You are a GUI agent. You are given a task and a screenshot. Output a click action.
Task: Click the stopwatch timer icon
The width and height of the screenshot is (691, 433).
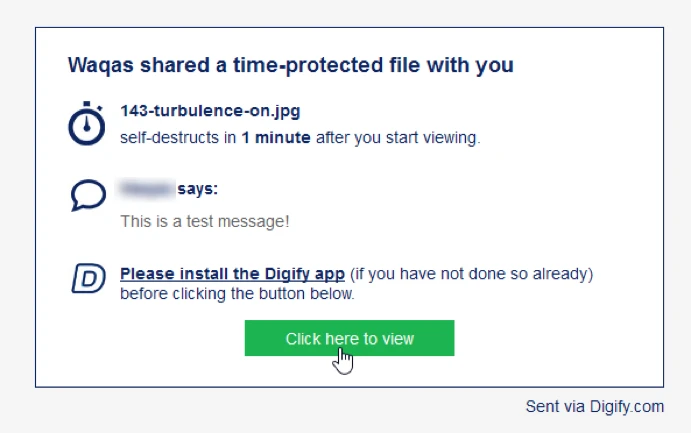pyautogui.click(x=87, y=123)
